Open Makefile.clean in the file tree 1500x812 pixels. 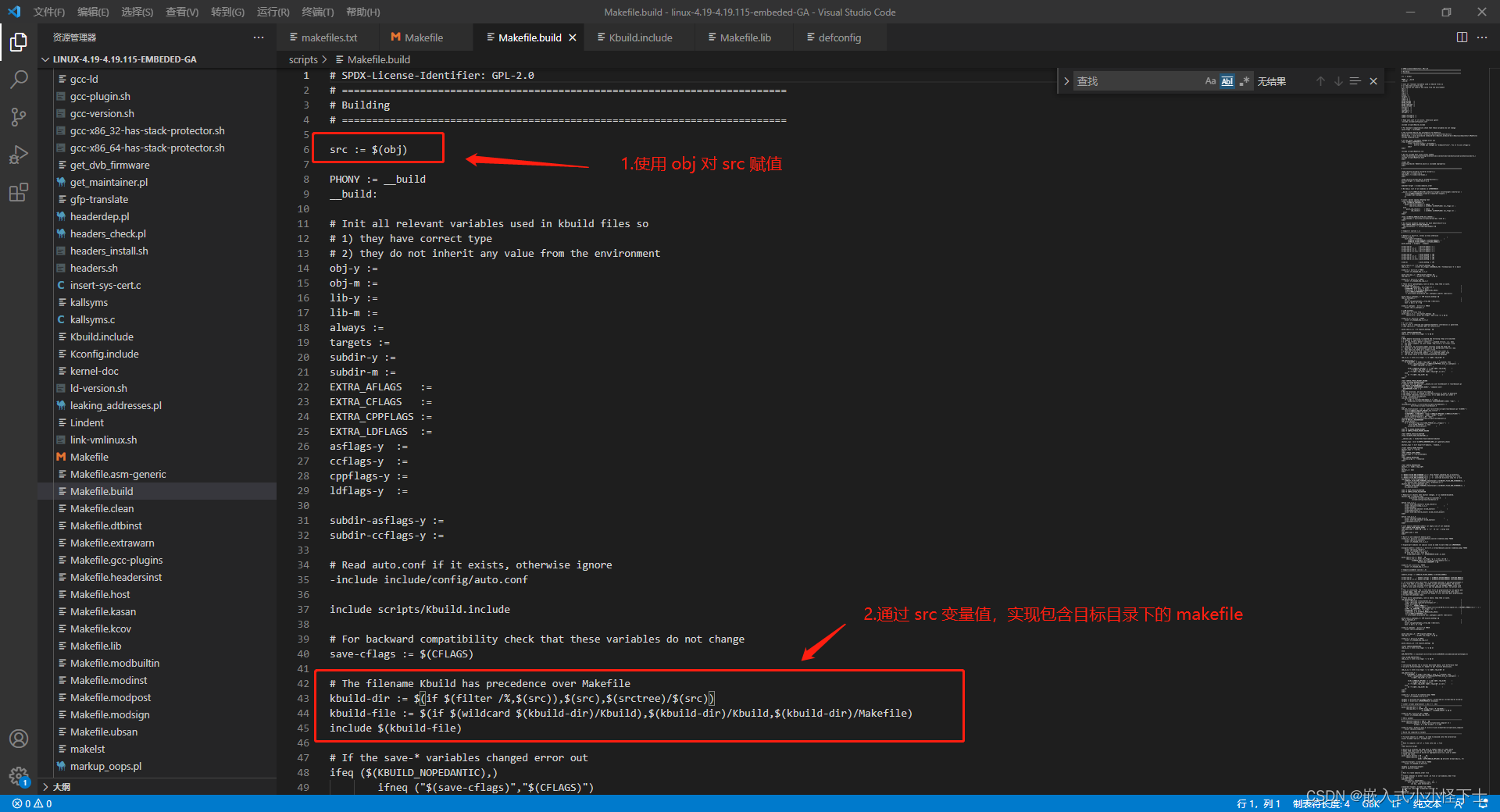[102, 508]
